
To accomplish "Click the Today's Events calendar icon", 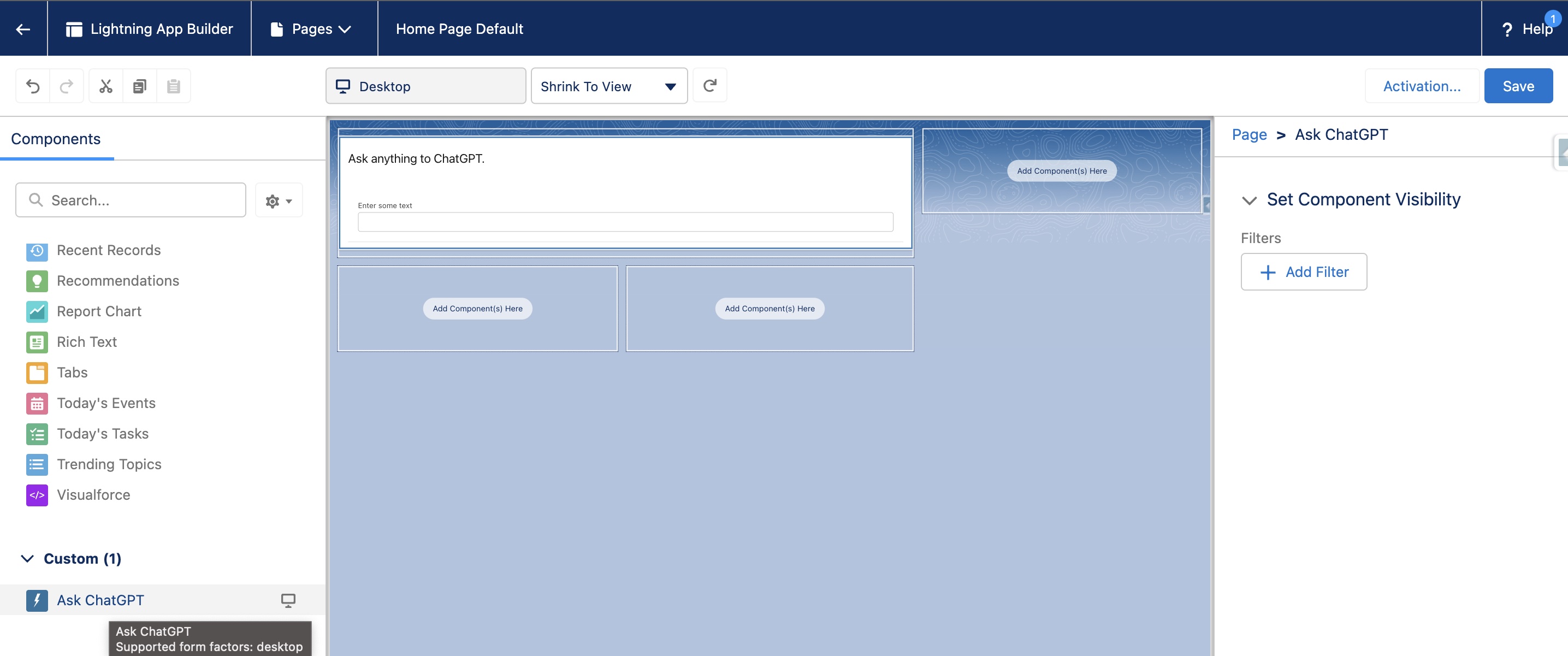I will (x=37, y=404).
